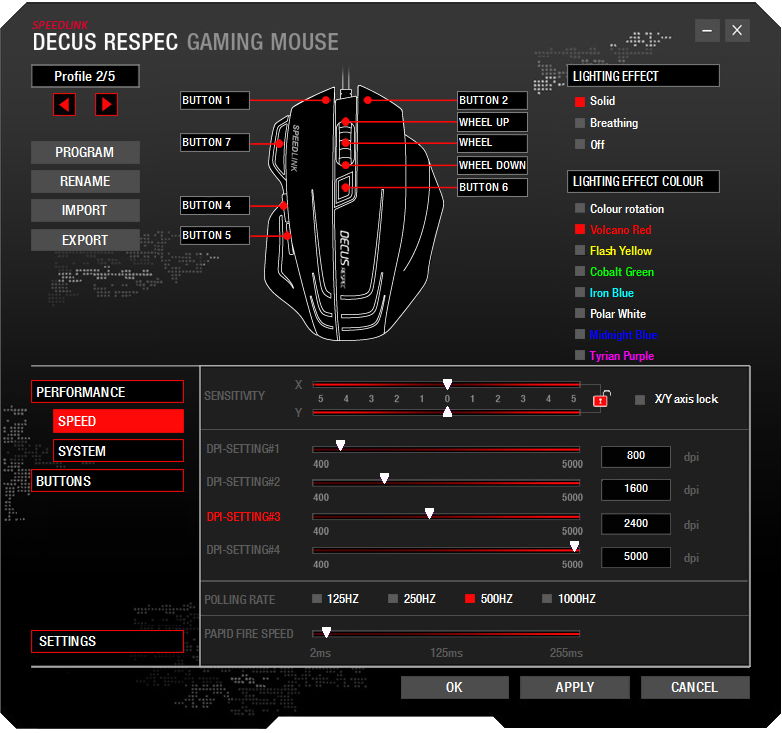
Task: Open the BUTTONS section
Action: 107,481
